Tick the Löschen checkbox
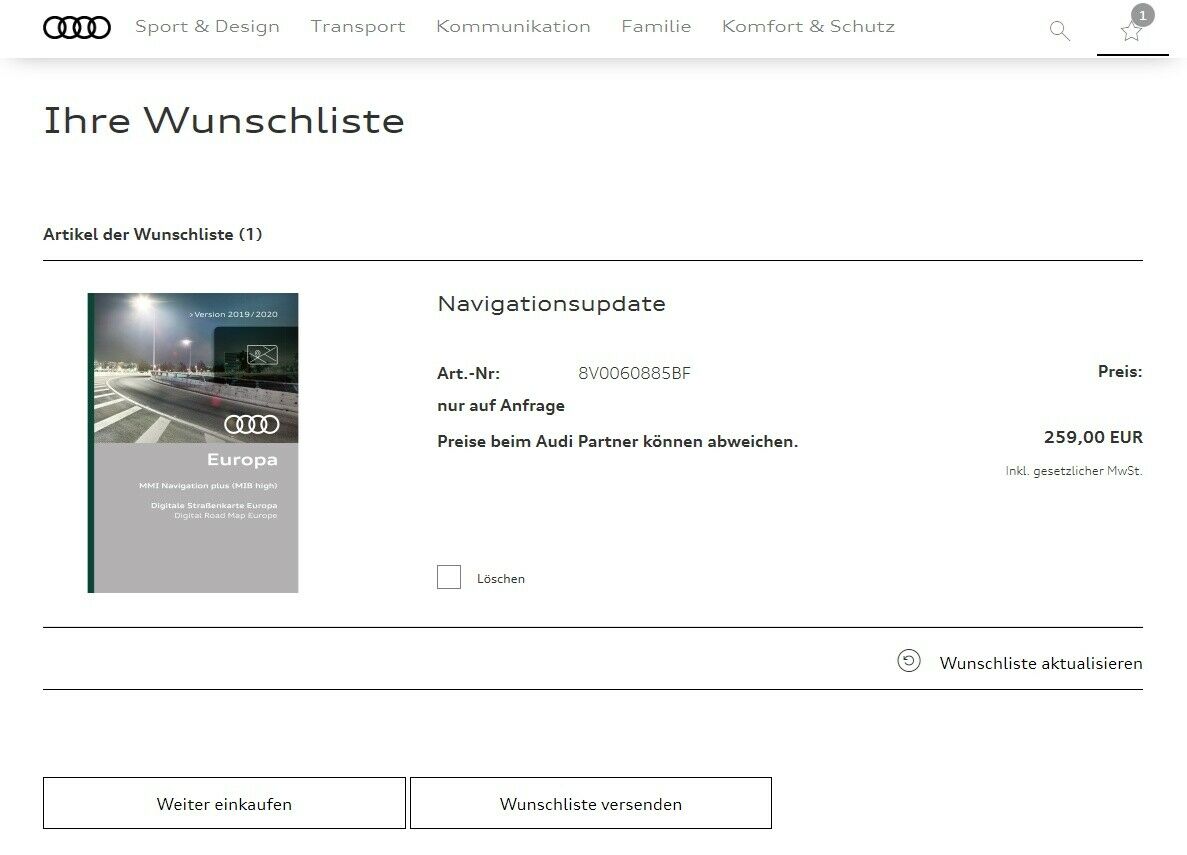This screenshot has width=1187, height=855. pos(449,577)
